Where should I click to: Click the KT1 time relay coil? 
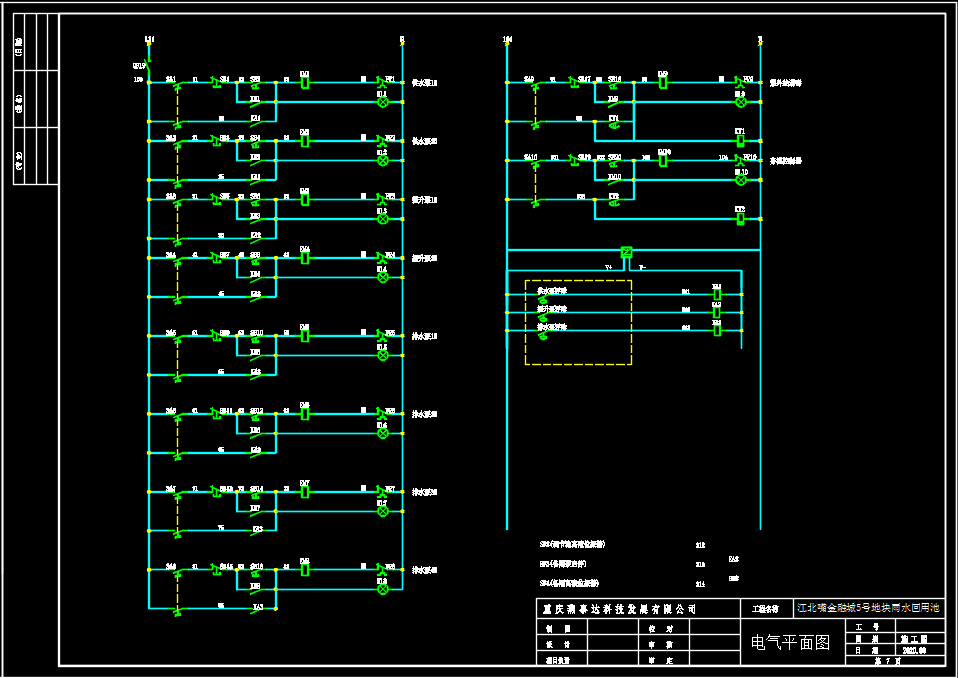(740, 141)
